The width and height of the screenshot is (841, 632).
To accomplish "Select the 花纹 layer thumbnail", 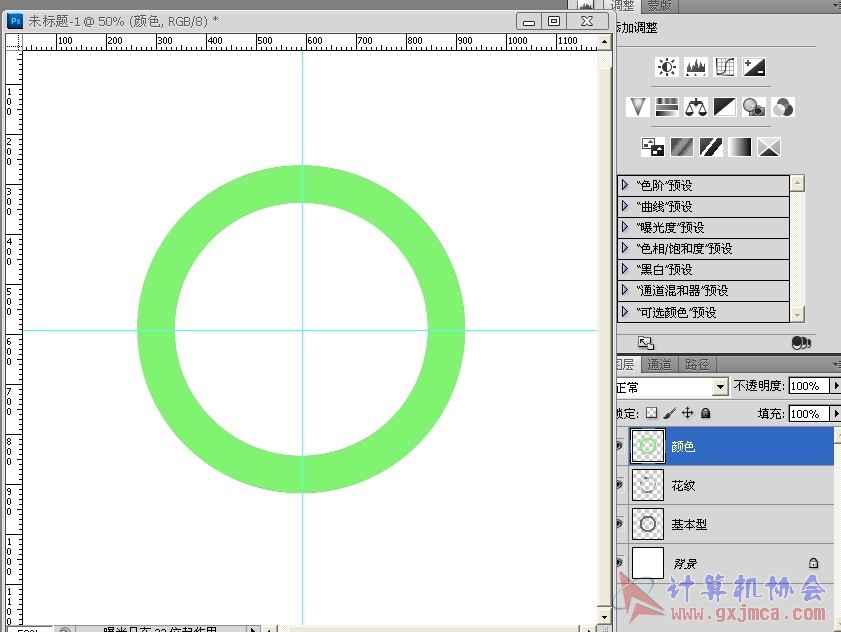I will (x=647, y=485).
